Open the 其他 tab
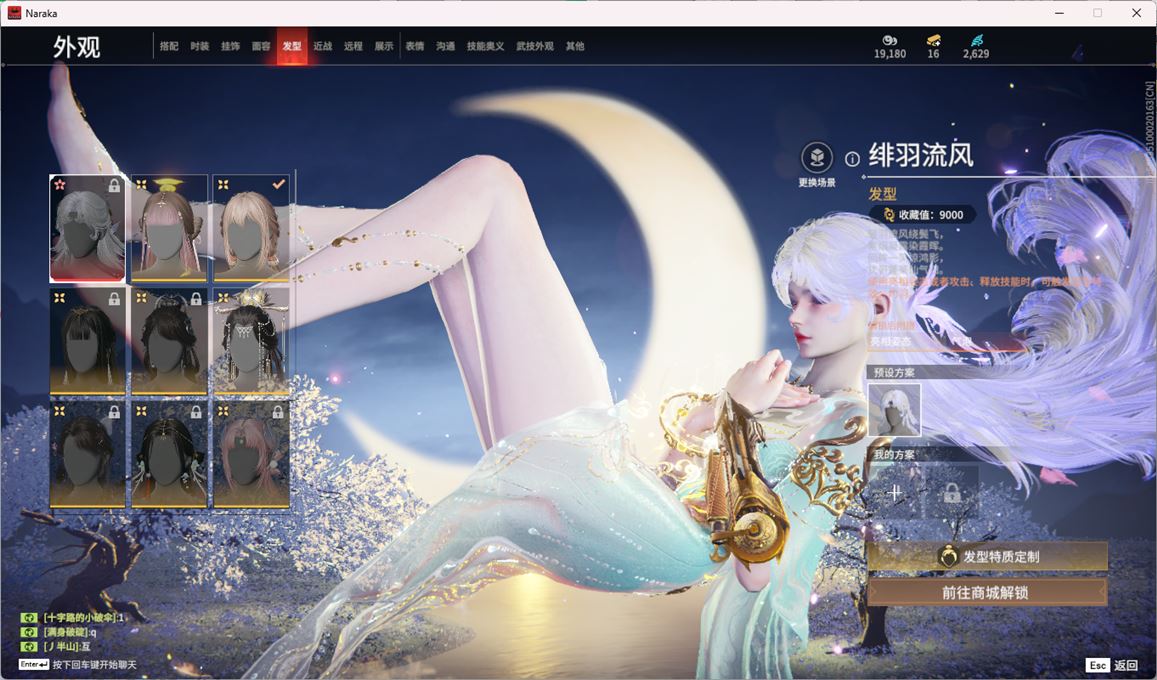The height and width of the screenshot is (680, 1157). tap(575, 46)
